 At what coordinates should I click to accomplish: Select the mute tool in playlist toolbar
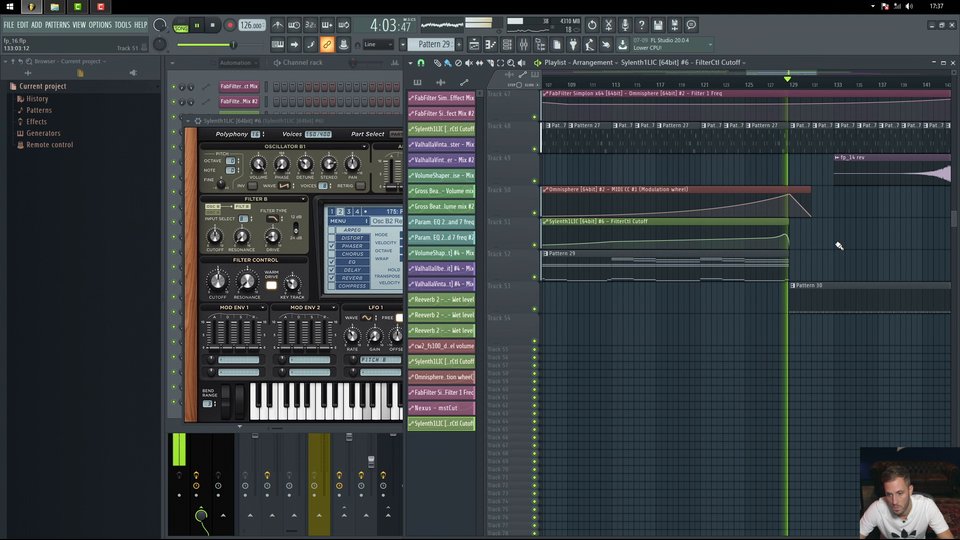click(468, 62)
